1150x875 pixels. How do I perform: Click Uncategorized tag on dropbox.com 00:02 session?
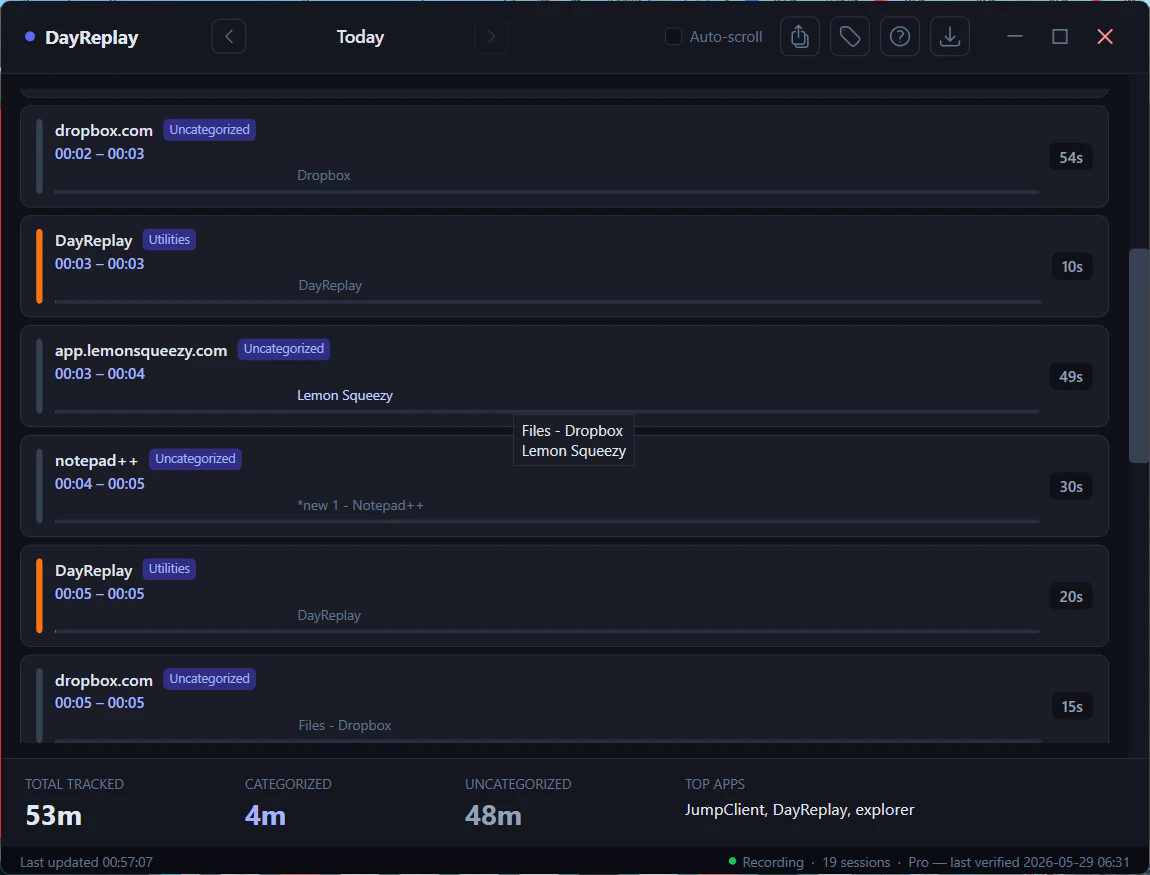[209, 130]
